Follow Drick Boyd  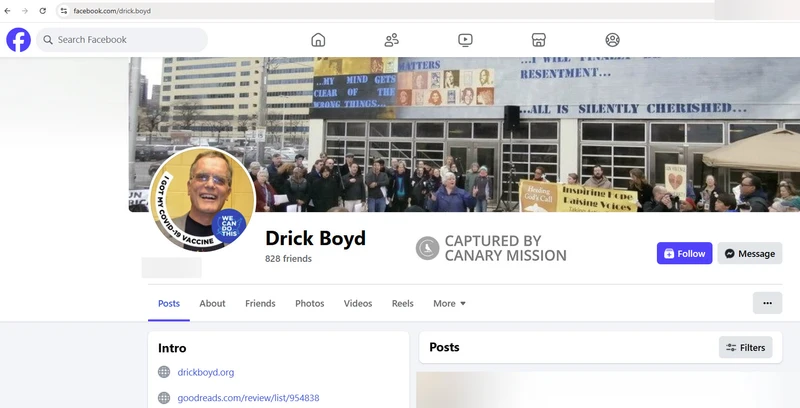(684, 253)
